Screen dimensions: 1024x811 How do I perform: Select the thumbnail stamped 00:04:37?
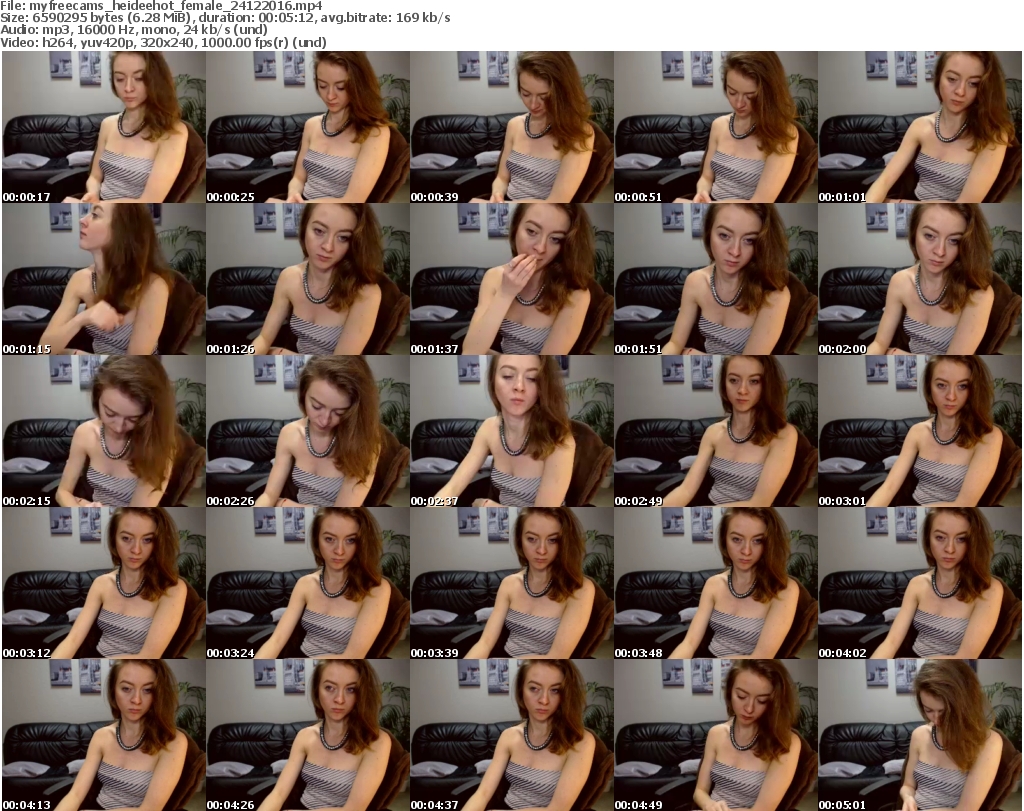coord(511,735)
